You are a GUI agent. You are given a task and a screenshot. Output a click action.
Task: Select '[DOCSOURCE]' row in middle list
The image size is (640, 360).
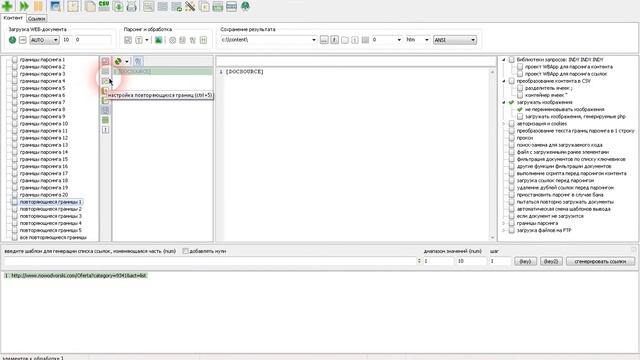pyautogui.click(x=162, y=71)
